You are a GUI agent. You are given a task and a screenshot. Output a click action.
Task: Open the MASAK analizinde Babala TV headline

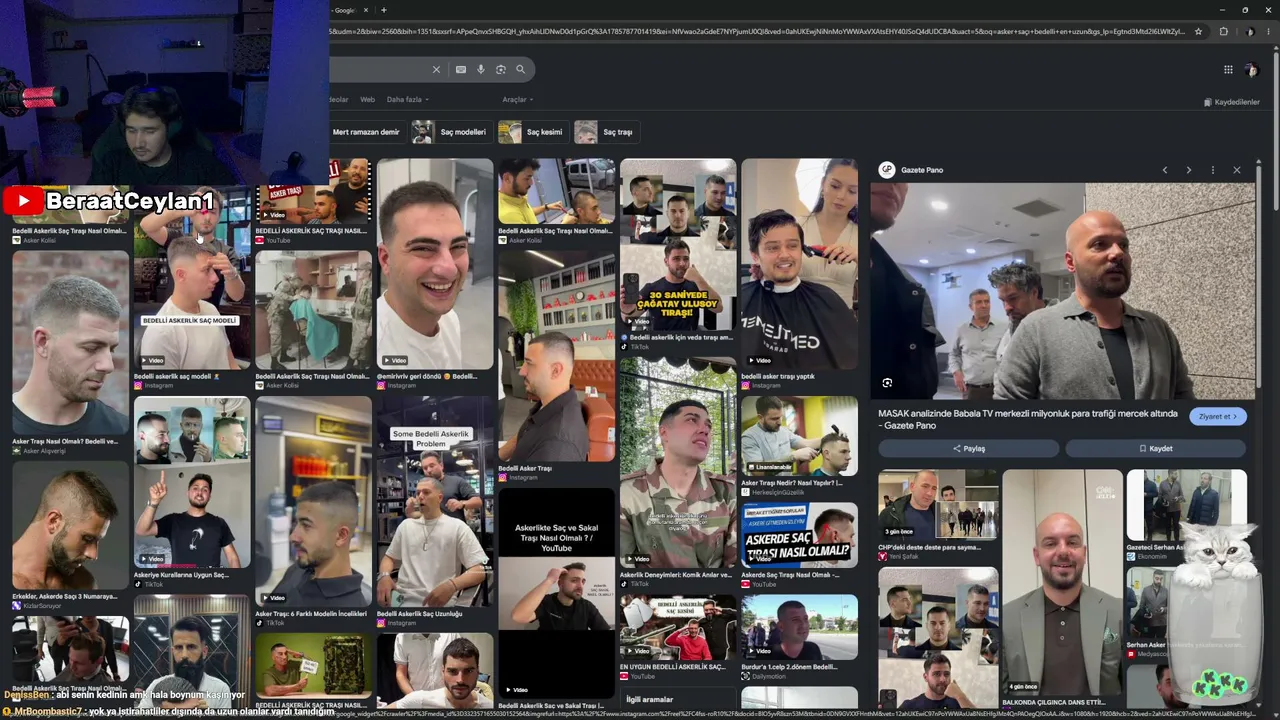1028,419
